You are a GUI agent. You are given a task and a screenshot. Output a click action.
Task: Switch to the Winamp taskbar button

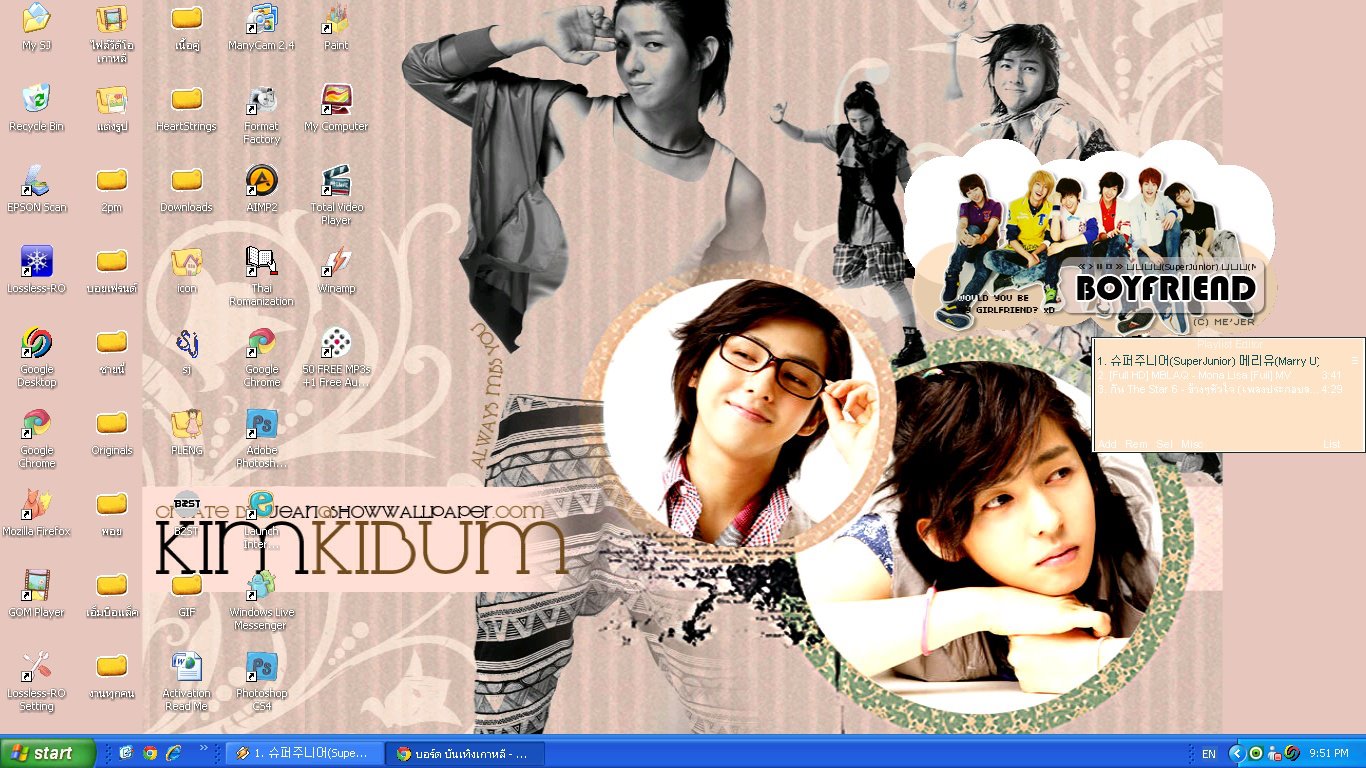click(x=304, y=753)
